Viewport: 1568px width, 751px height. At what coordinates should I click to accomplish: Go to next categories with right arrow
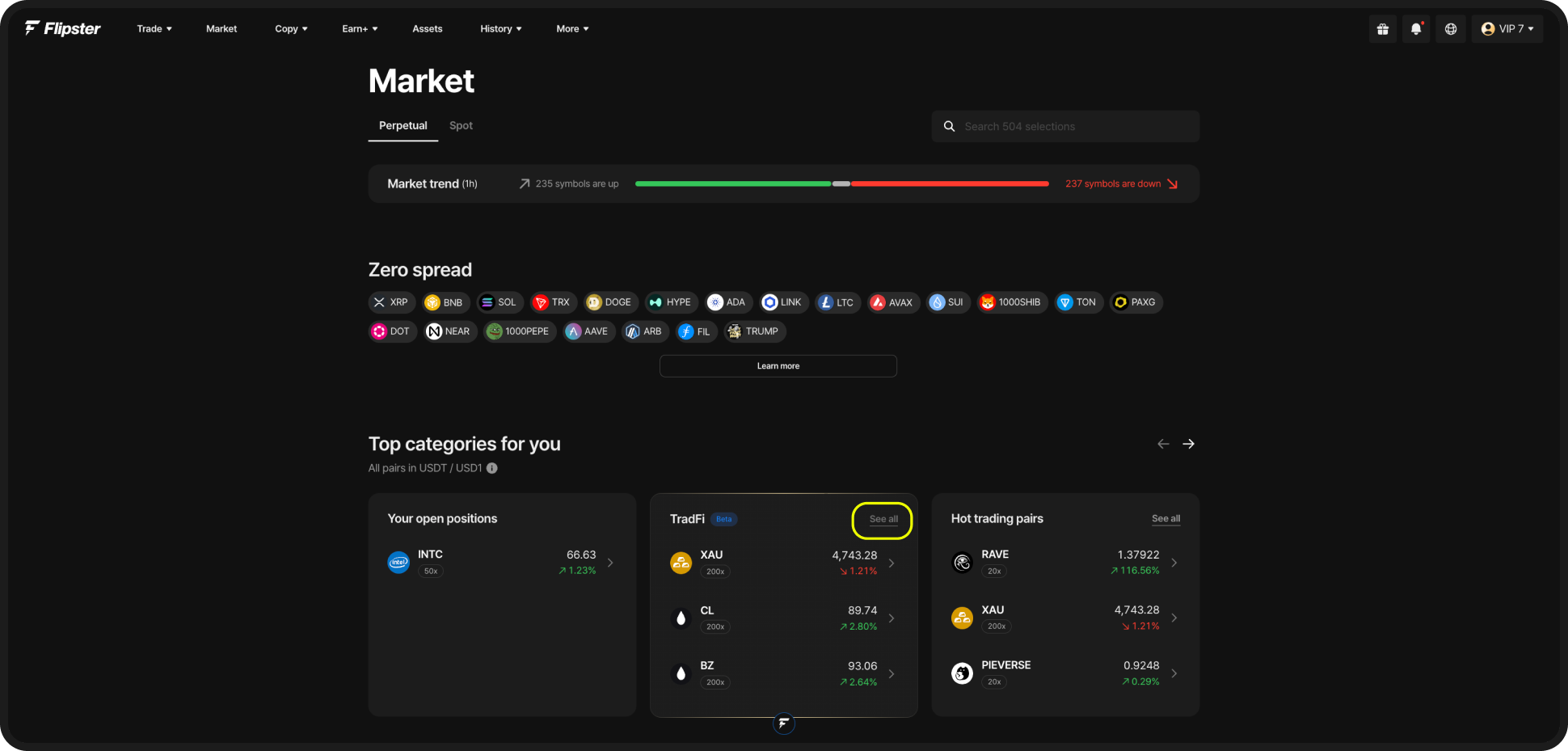coord(1189,444)
